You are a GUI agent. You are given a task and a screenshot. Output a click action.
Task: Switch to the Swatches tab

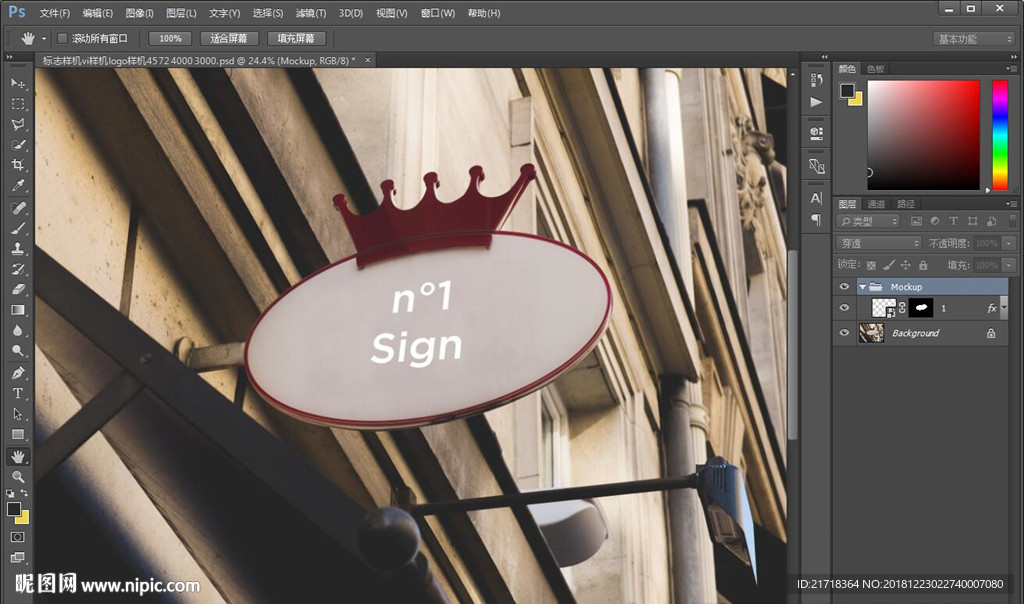click(875, 69)
